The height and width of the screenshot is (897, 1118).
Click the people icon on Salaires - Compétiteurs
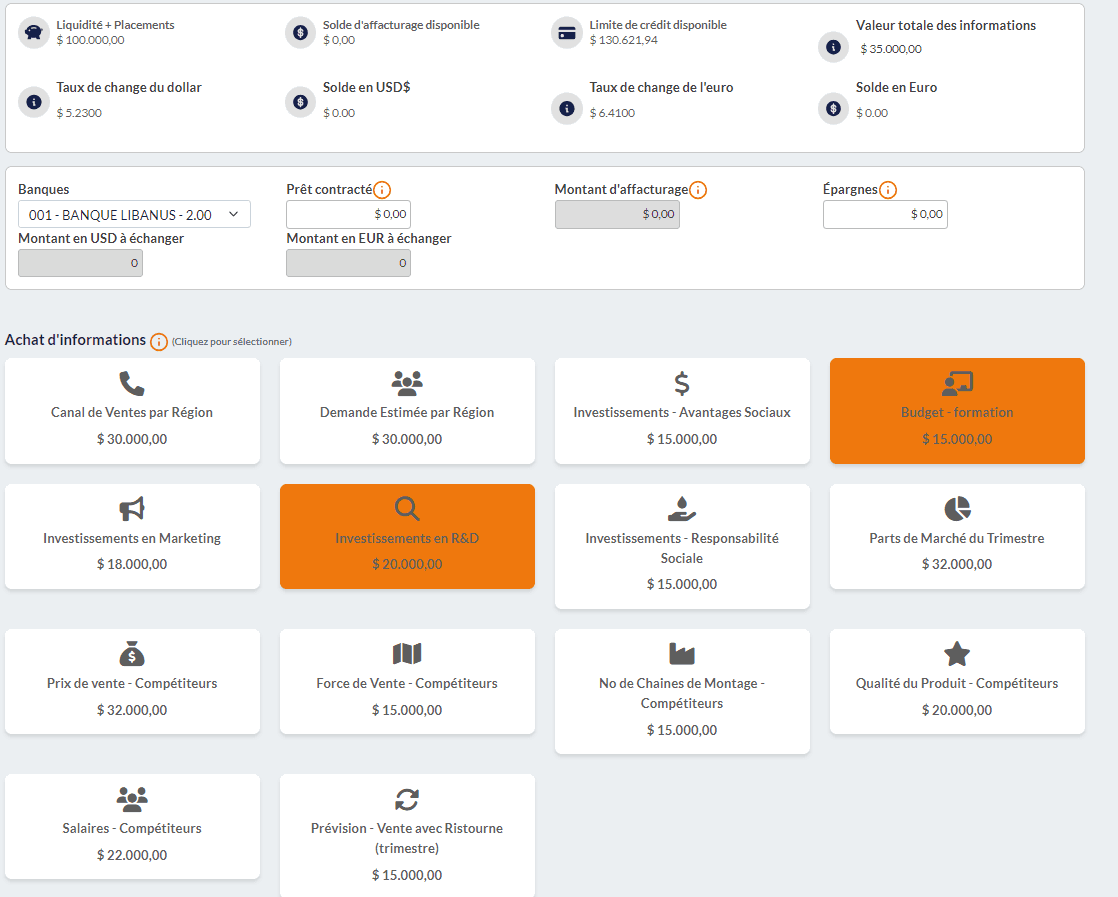tap(132, 798)
